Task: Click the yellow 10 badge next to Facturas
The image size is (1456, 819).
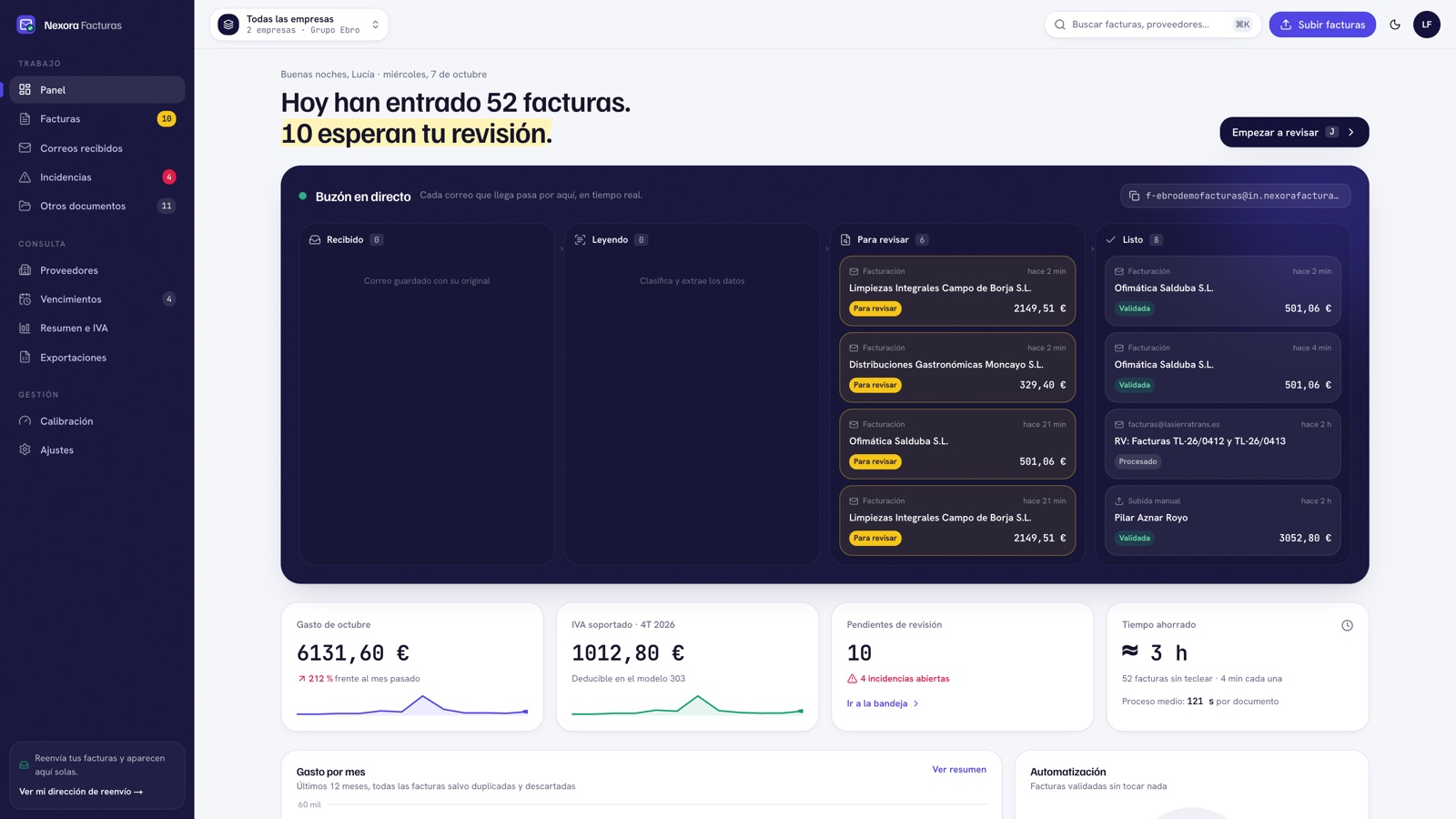Action: tap(167, 119)
